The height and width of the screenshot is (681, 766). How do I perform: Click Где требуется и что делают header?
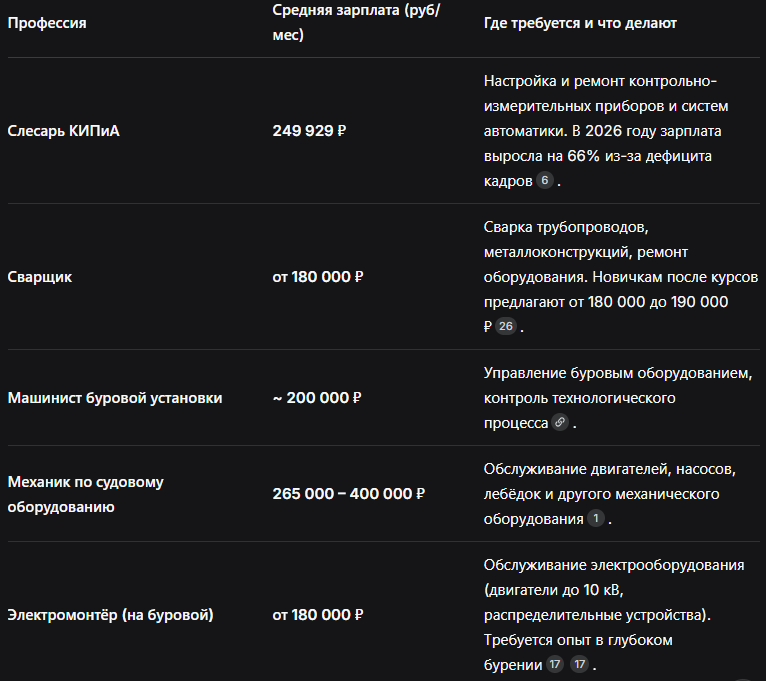coord(580,23)
